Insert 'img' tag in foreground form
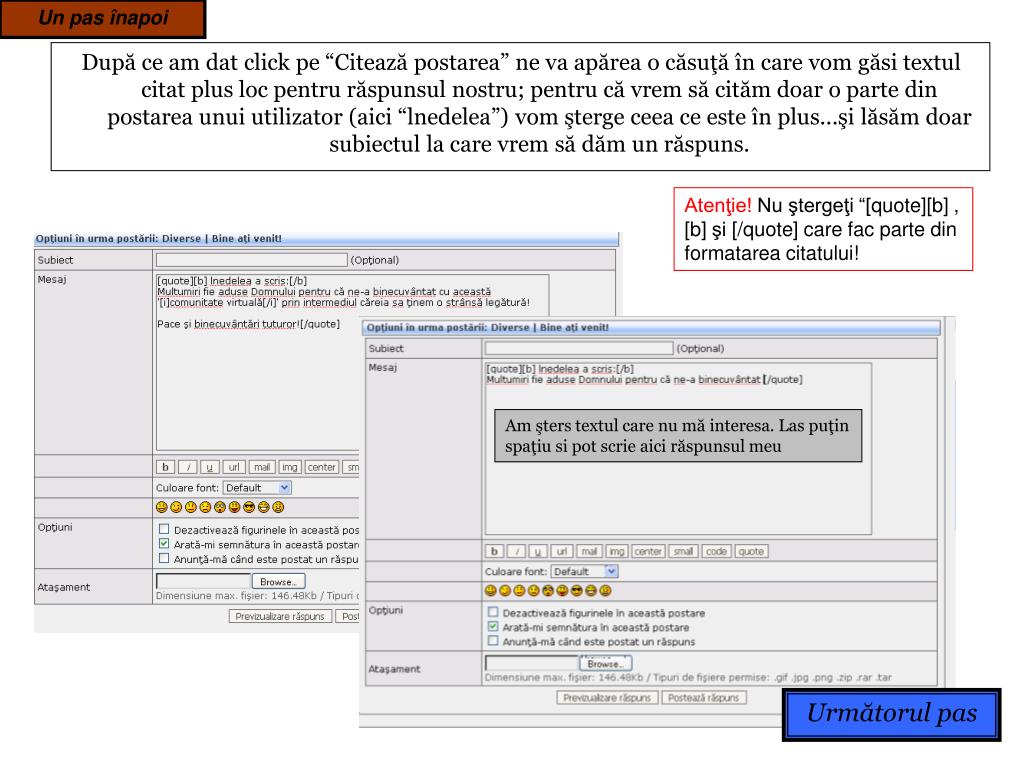1024x768 pixels. pos(617,551)
